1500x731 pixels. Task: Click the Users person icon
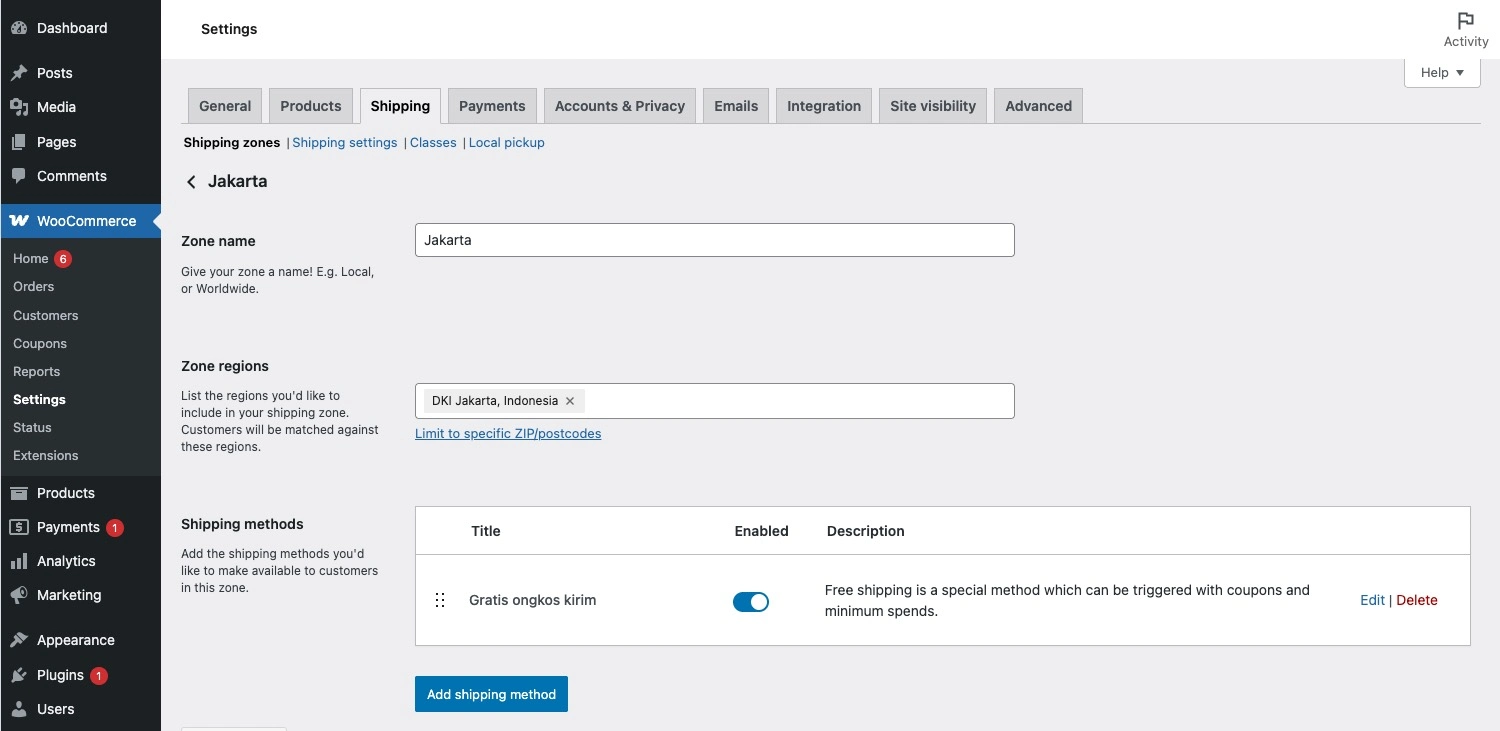tap(19, 709)
